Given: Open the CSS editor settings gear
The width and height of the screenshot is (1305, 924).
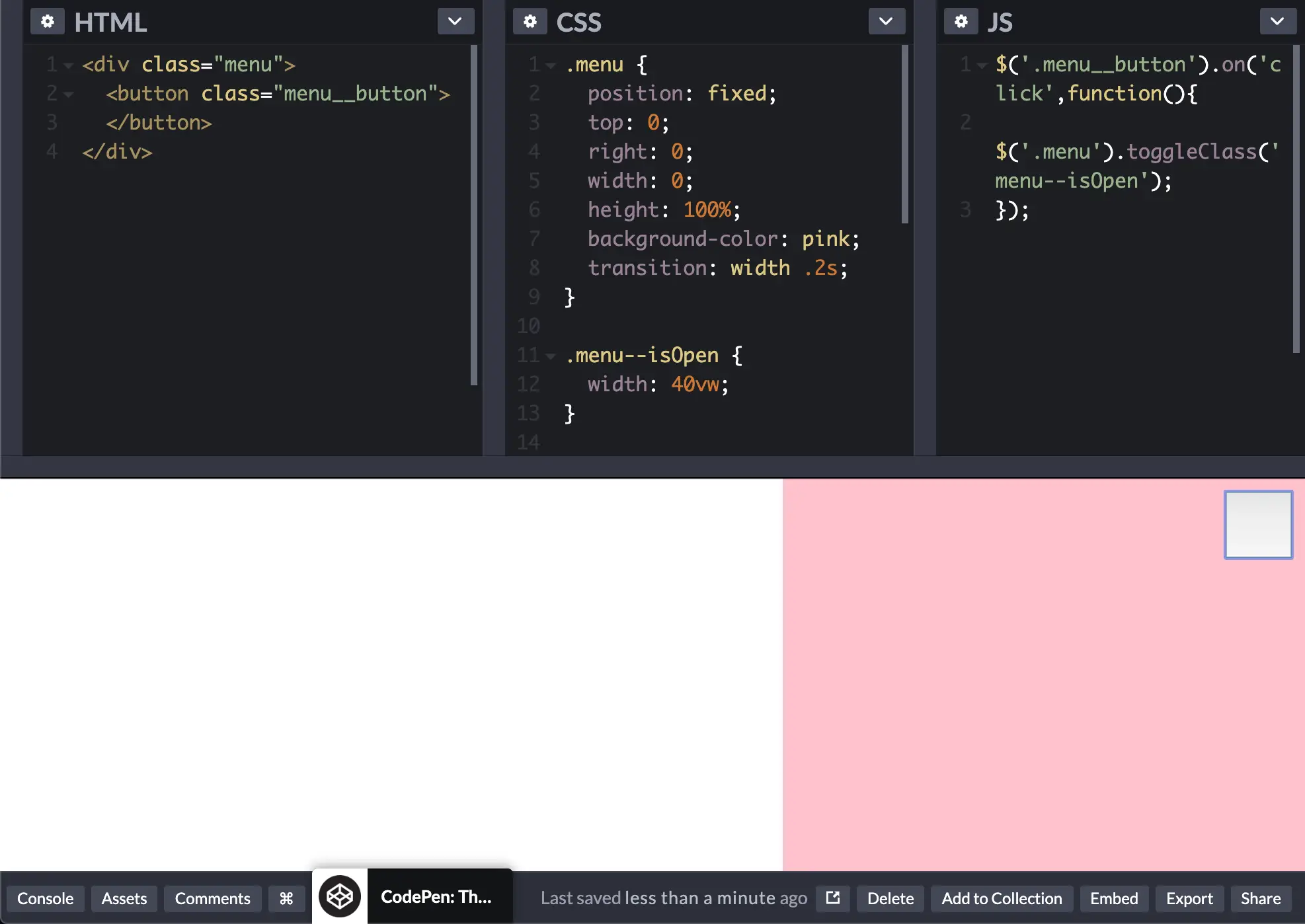Looking at the screenshot, I should click(530, 22).
